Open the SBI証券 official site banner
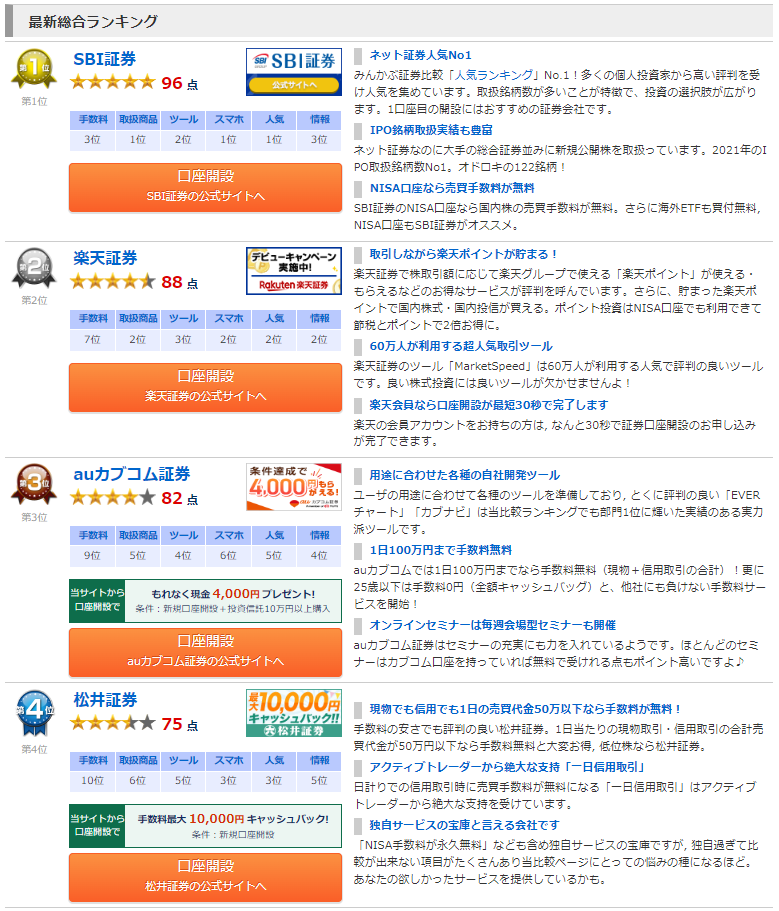Viewport: 779px width, 911px height. [x=293, y=71]
